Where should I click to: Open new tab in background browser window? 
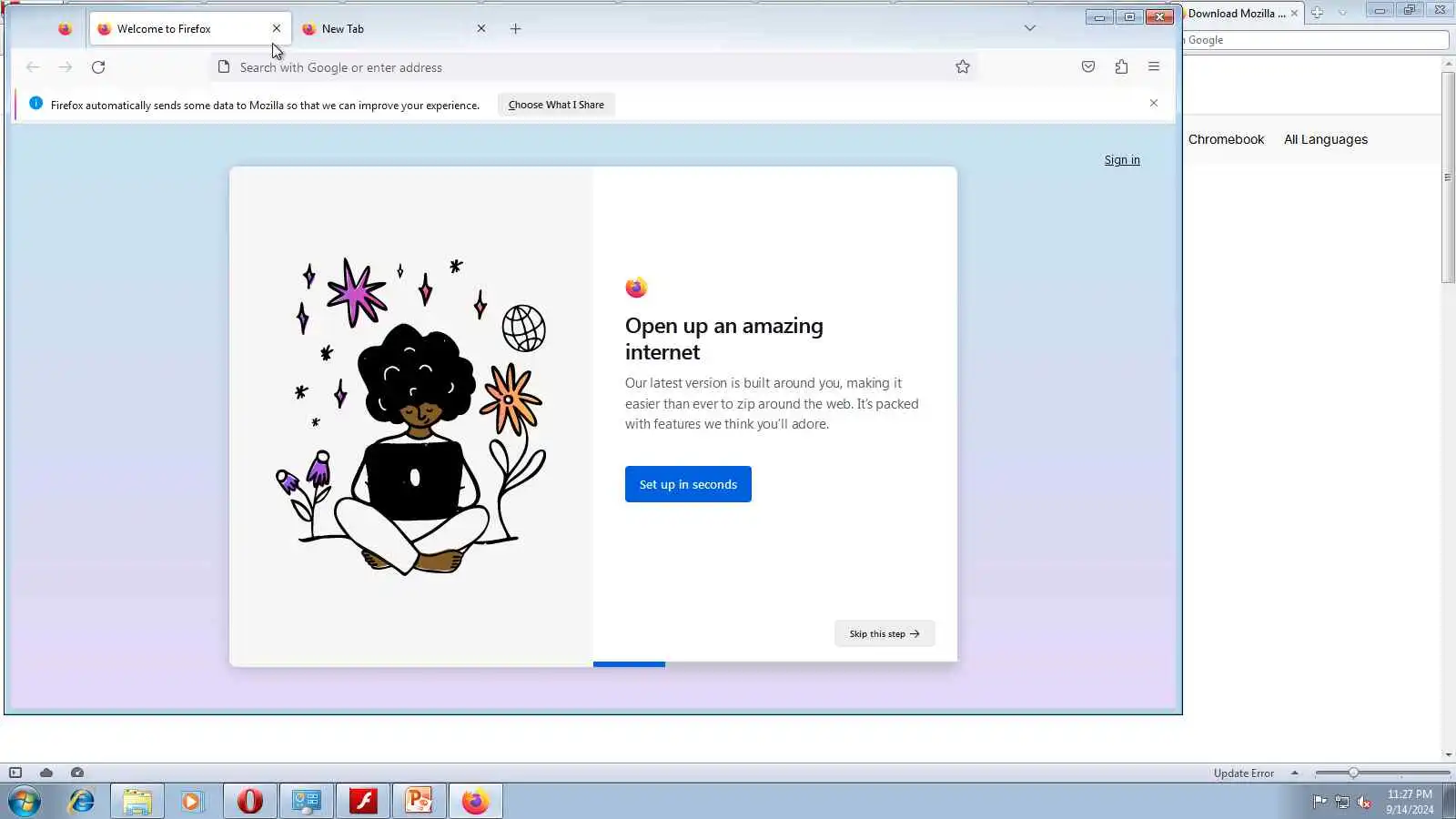click(x=1317, y=13)
